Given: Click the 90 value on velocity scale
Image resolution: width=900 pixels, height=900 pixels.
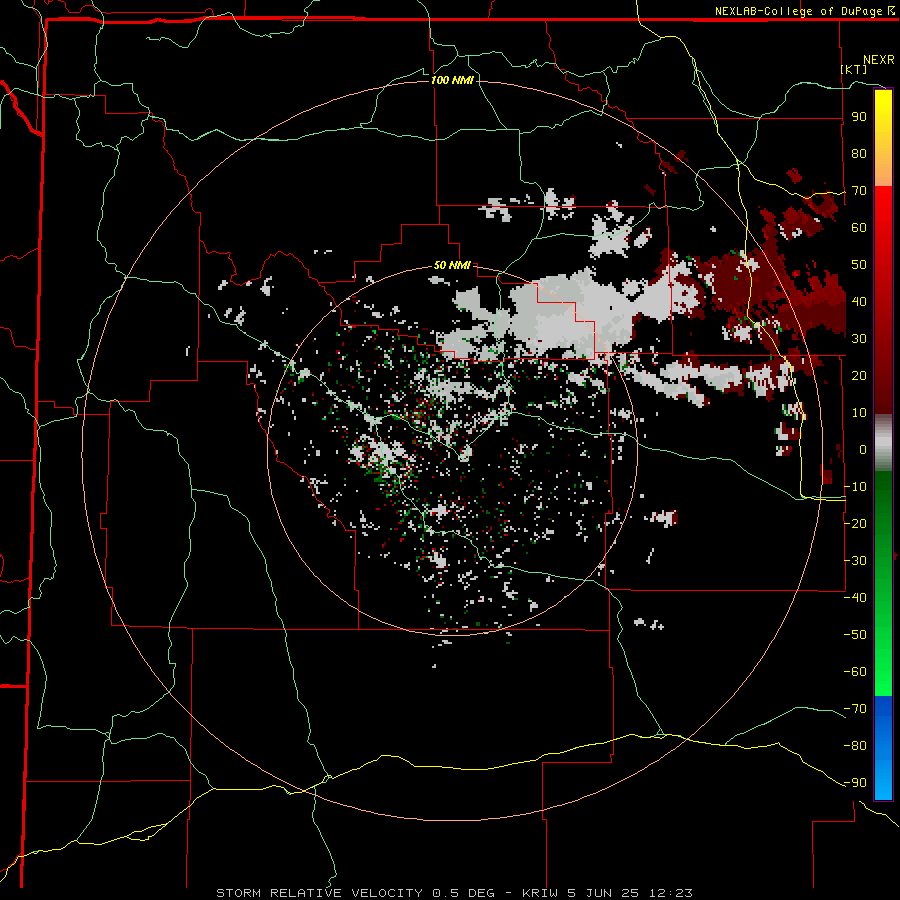Looking at the screenshot, I should coord(859,117).
